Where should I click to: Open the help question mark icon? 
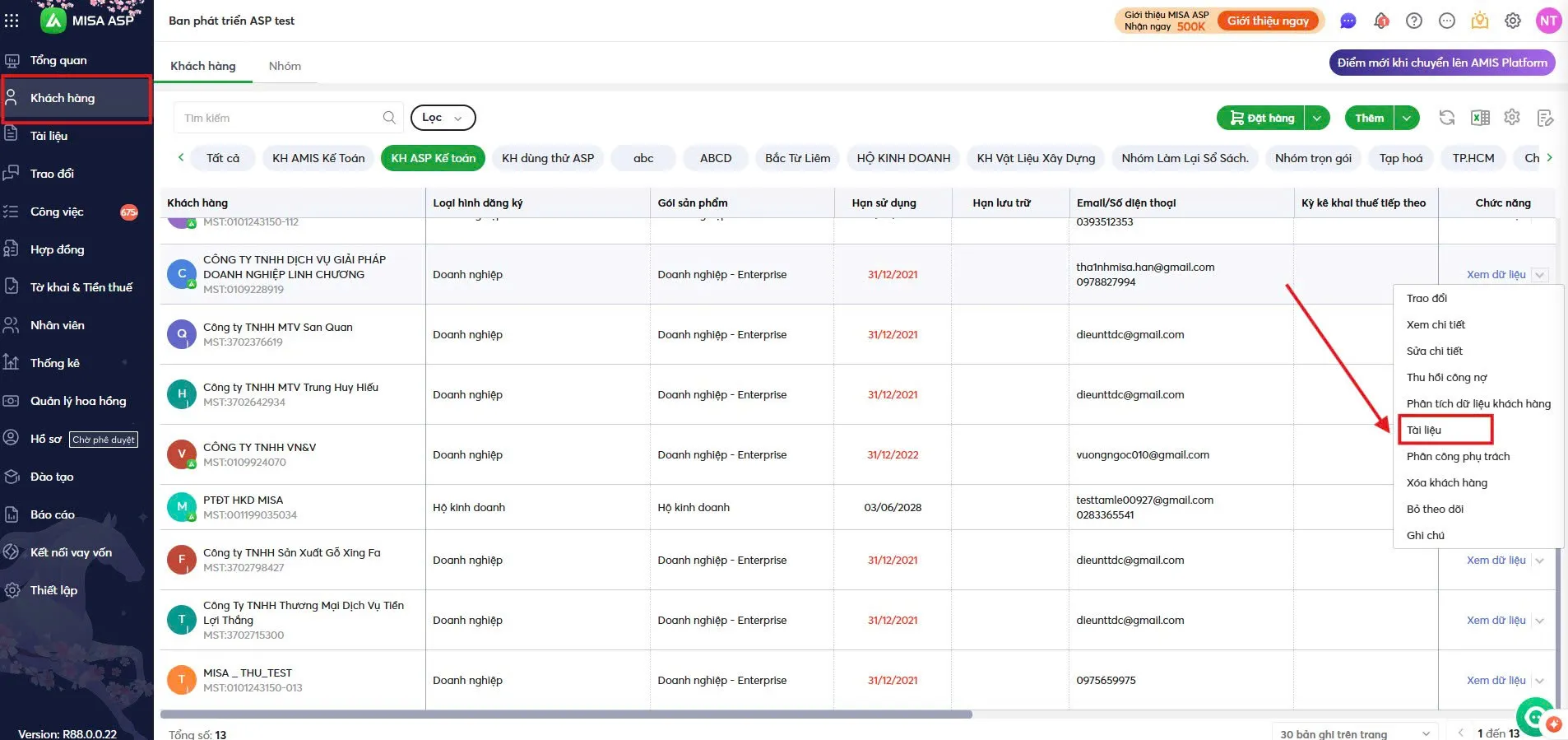click(1414, 21)
